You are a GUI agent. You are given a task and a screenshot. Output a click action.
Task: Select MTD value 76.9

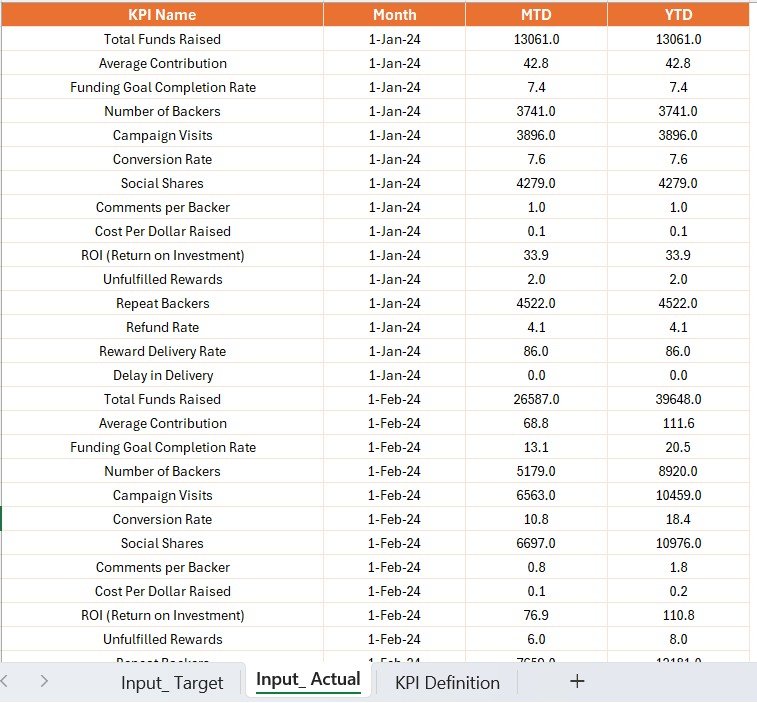[536, 615]
